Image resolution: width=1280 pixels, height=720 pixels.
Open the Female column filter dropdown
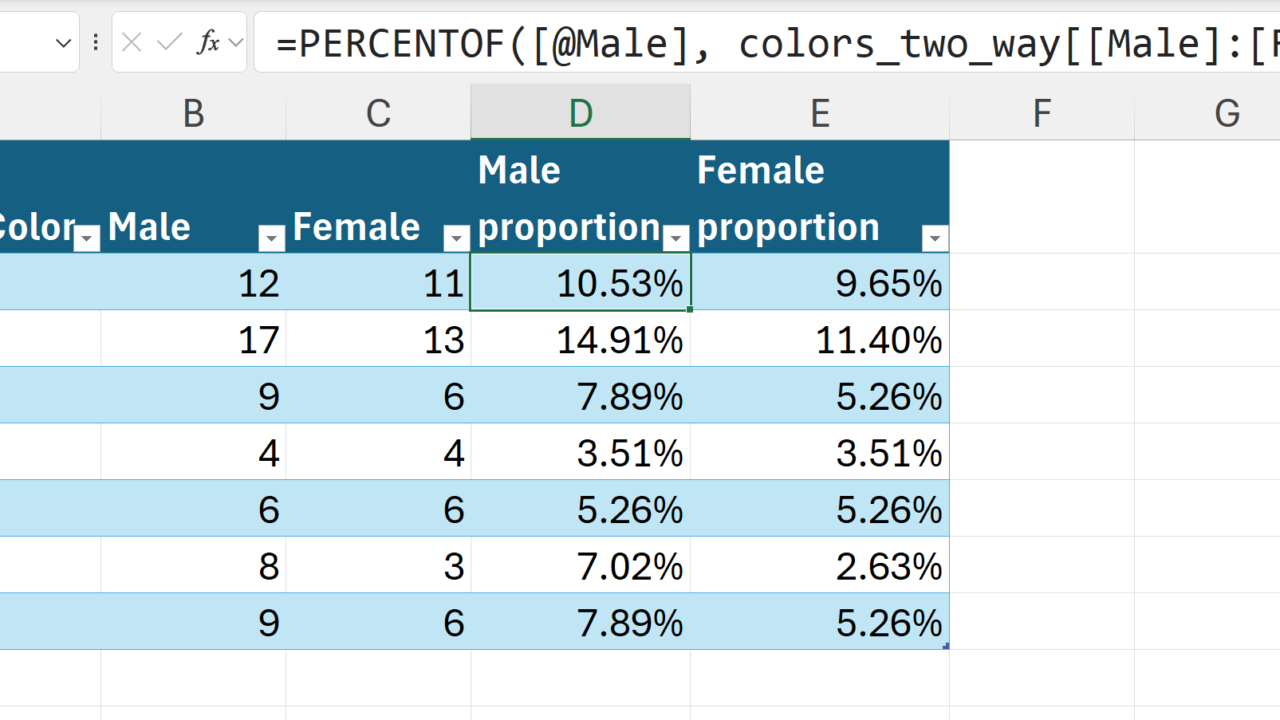[456, 238]
